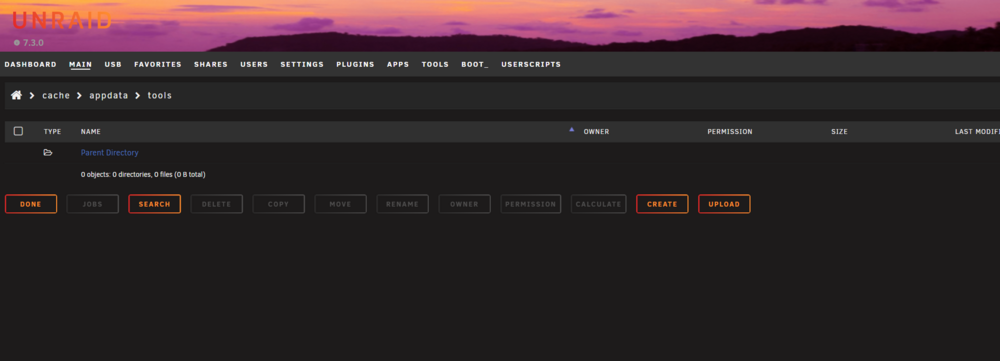Click the Search button
Viewport: 1000px width, 361px height.
(x=154, y=204)
